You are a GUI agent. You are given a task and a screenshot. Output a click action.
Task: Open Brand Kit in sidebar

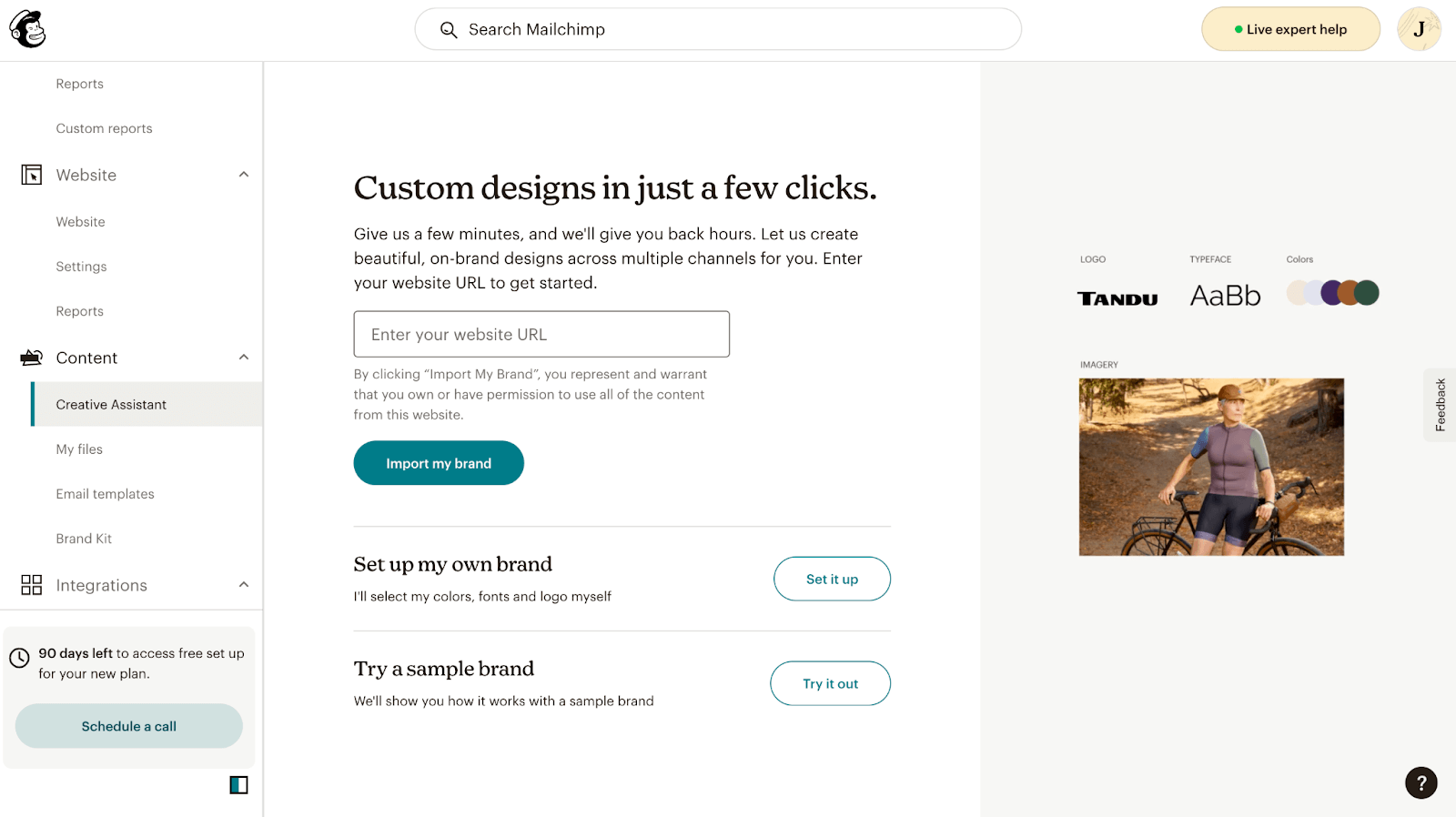coord(84,539)
